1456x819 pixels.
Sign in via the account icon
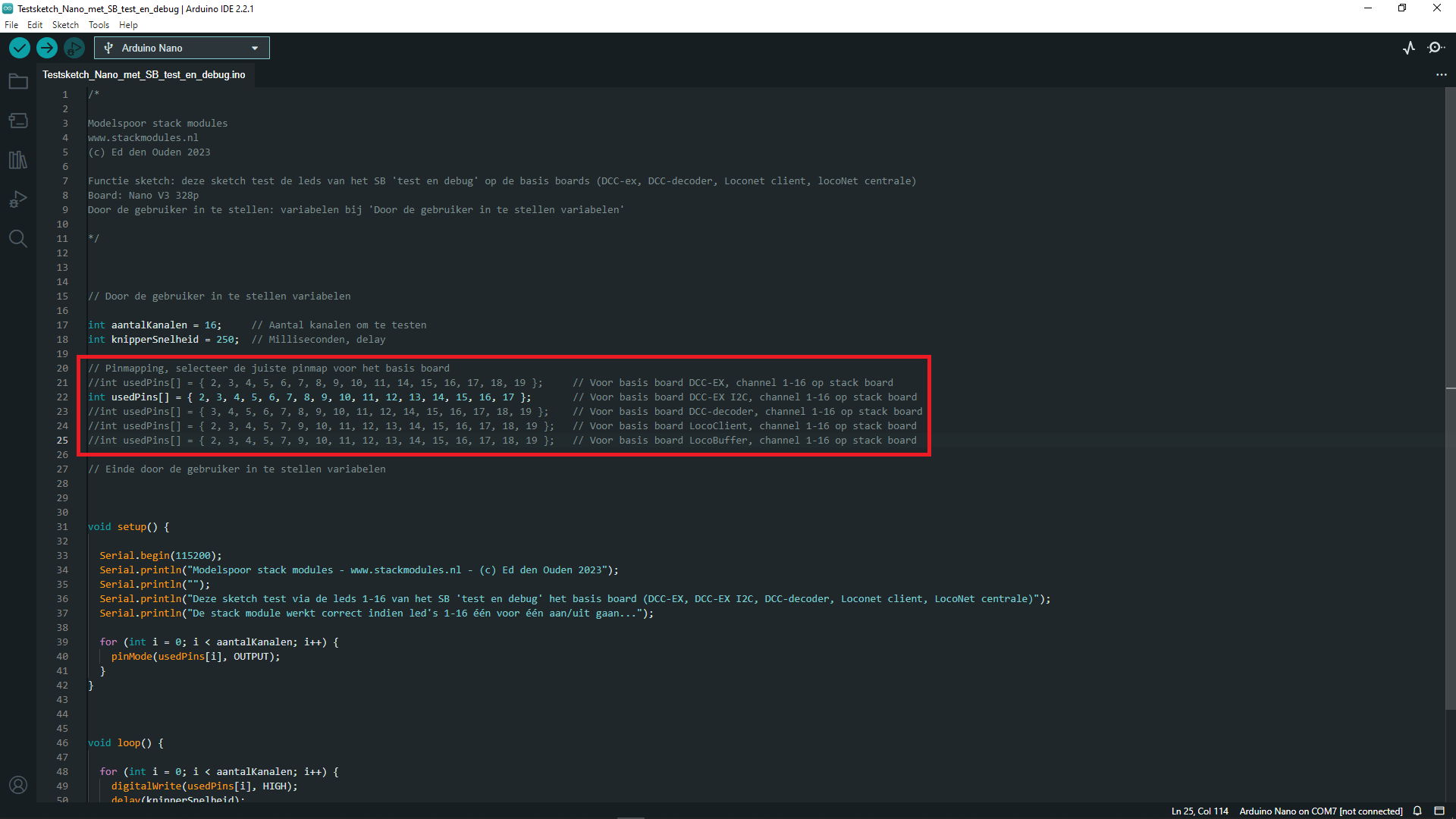(x=17, y=785)
